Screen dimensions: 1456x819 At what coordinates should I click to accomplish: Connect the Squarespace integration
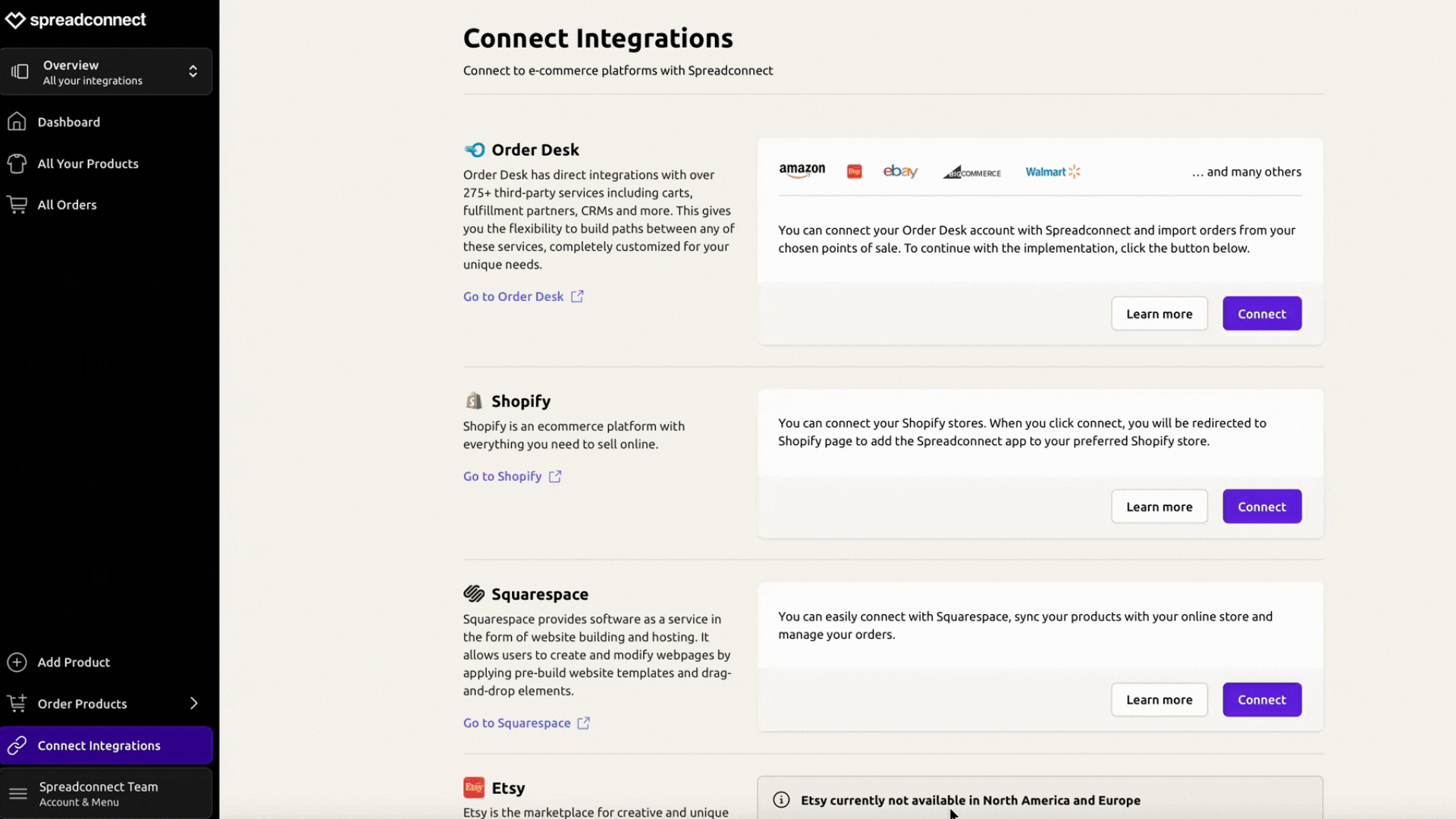click(x=1262, y=700)
